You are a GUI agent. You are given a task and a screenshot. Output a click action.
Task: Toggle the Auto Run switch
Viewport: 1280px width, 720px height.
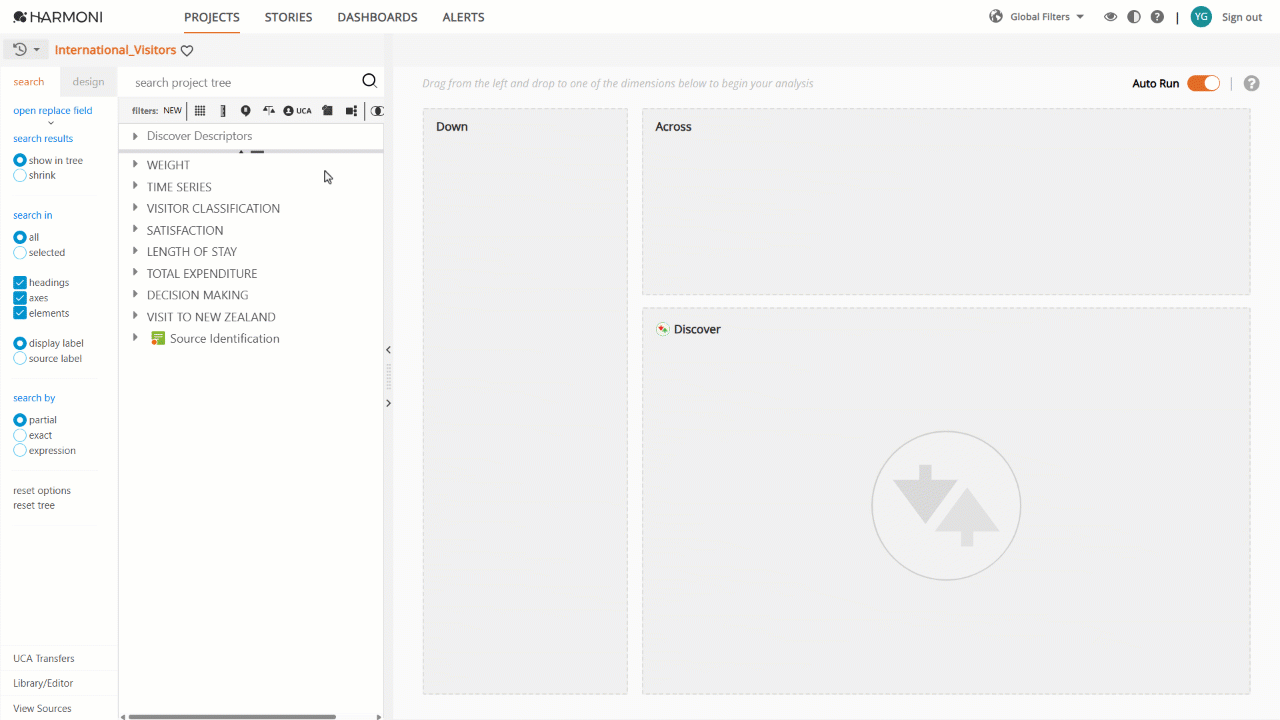[x=1203, y=83]
